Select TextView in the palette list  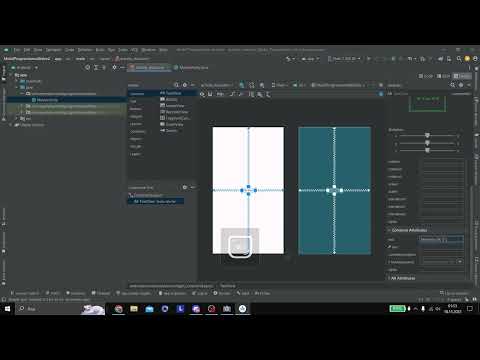[171, 93]
